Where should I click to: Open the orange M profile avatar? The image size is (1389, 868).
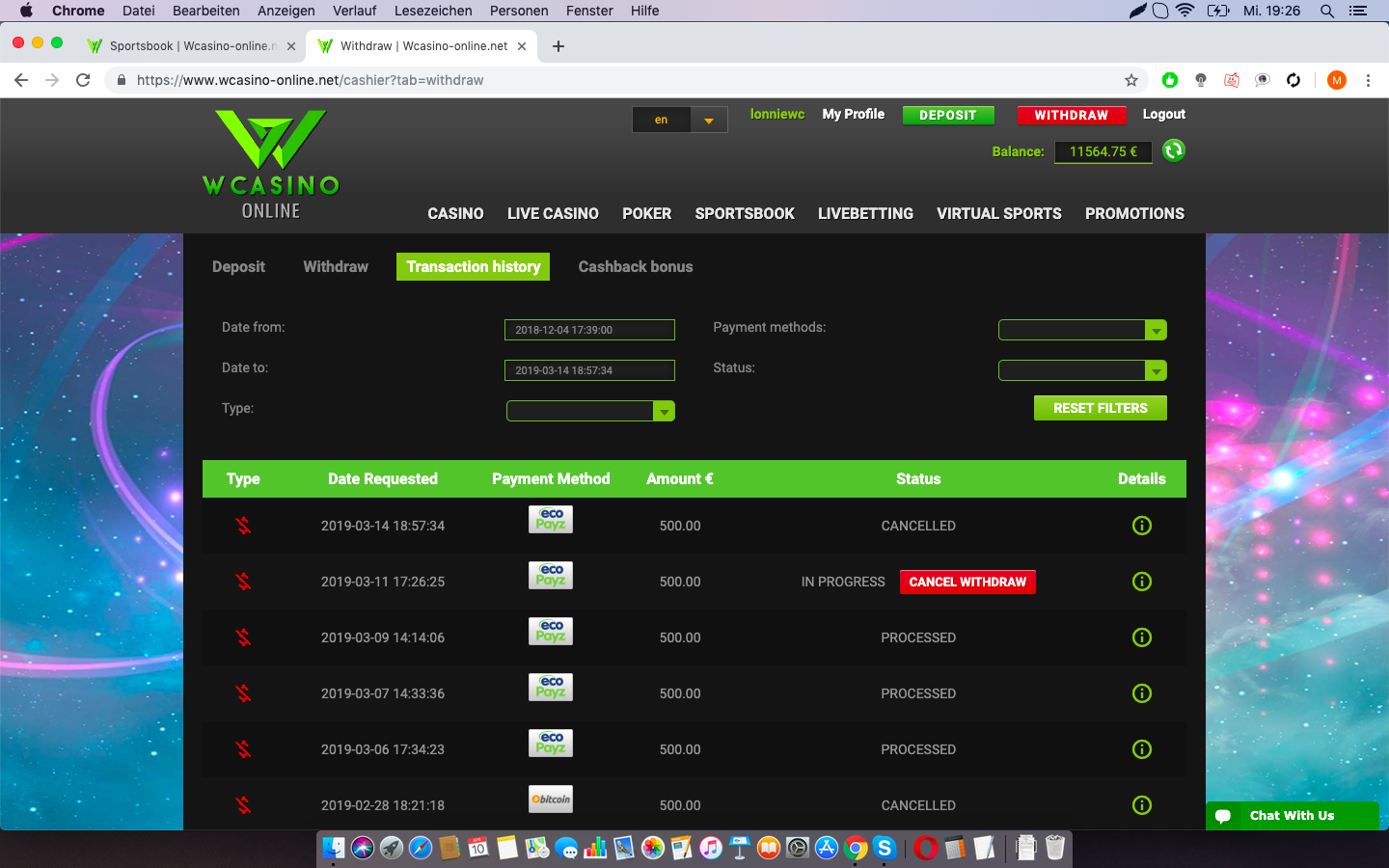point(1337,80)
